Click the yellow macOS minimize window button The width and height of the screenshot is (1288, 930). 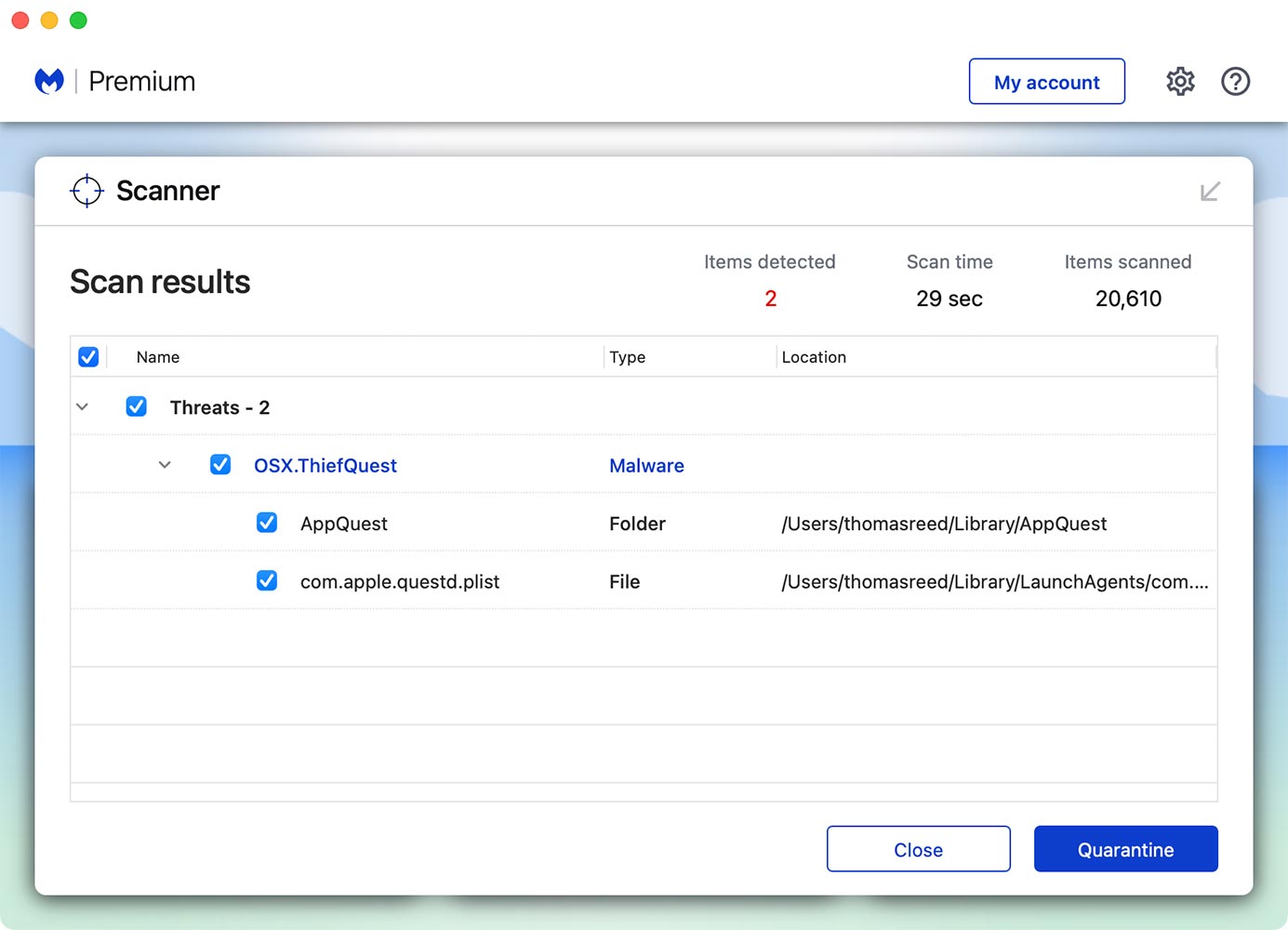point(49,20)
